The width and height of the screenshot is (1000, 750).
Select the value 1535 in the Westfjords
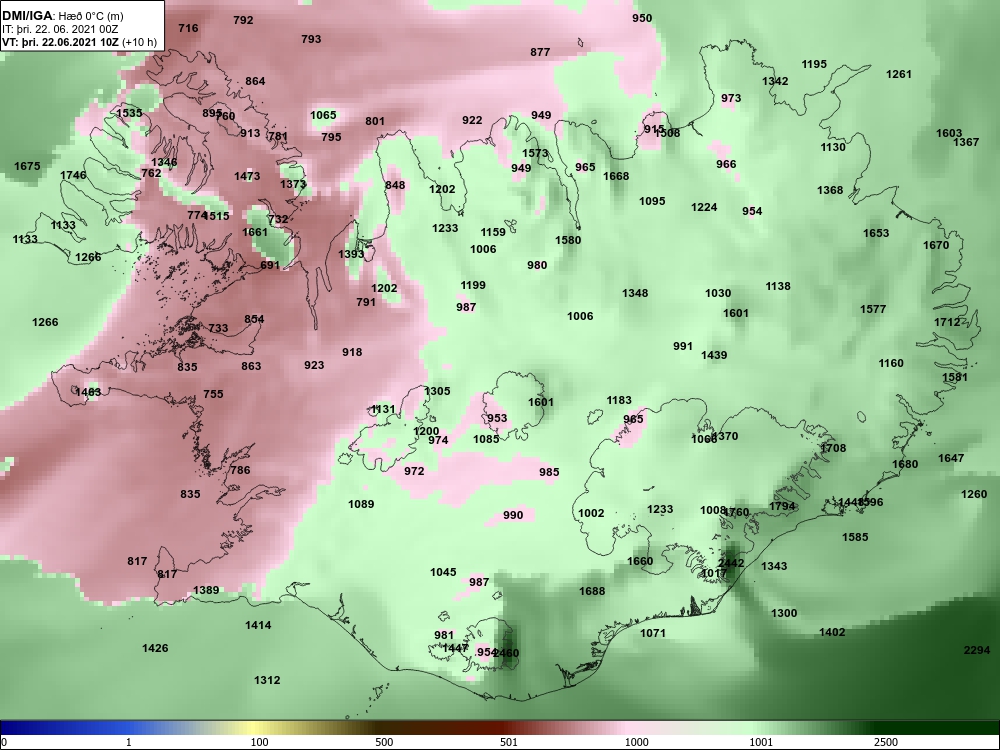(129, 114)
